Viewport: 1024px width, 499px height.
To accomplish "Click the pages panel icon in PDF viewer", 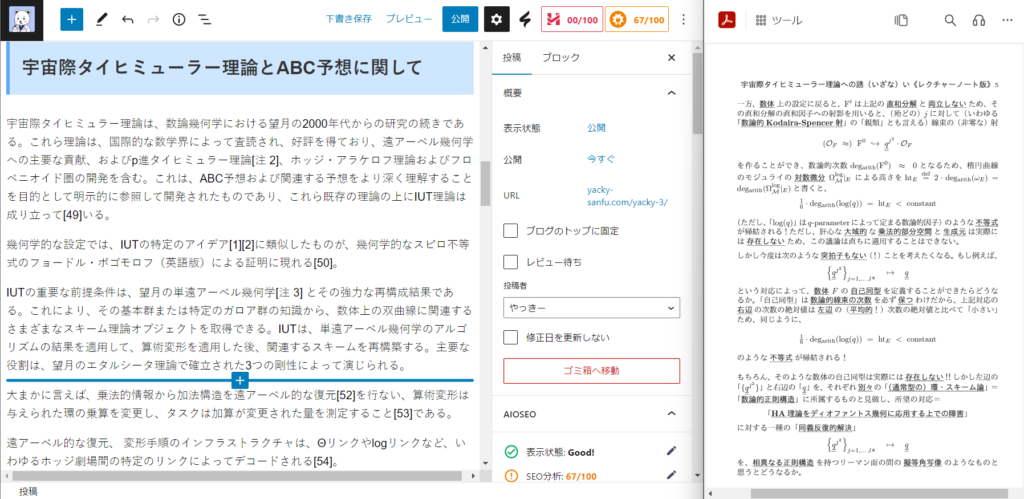I will (901, 20).
